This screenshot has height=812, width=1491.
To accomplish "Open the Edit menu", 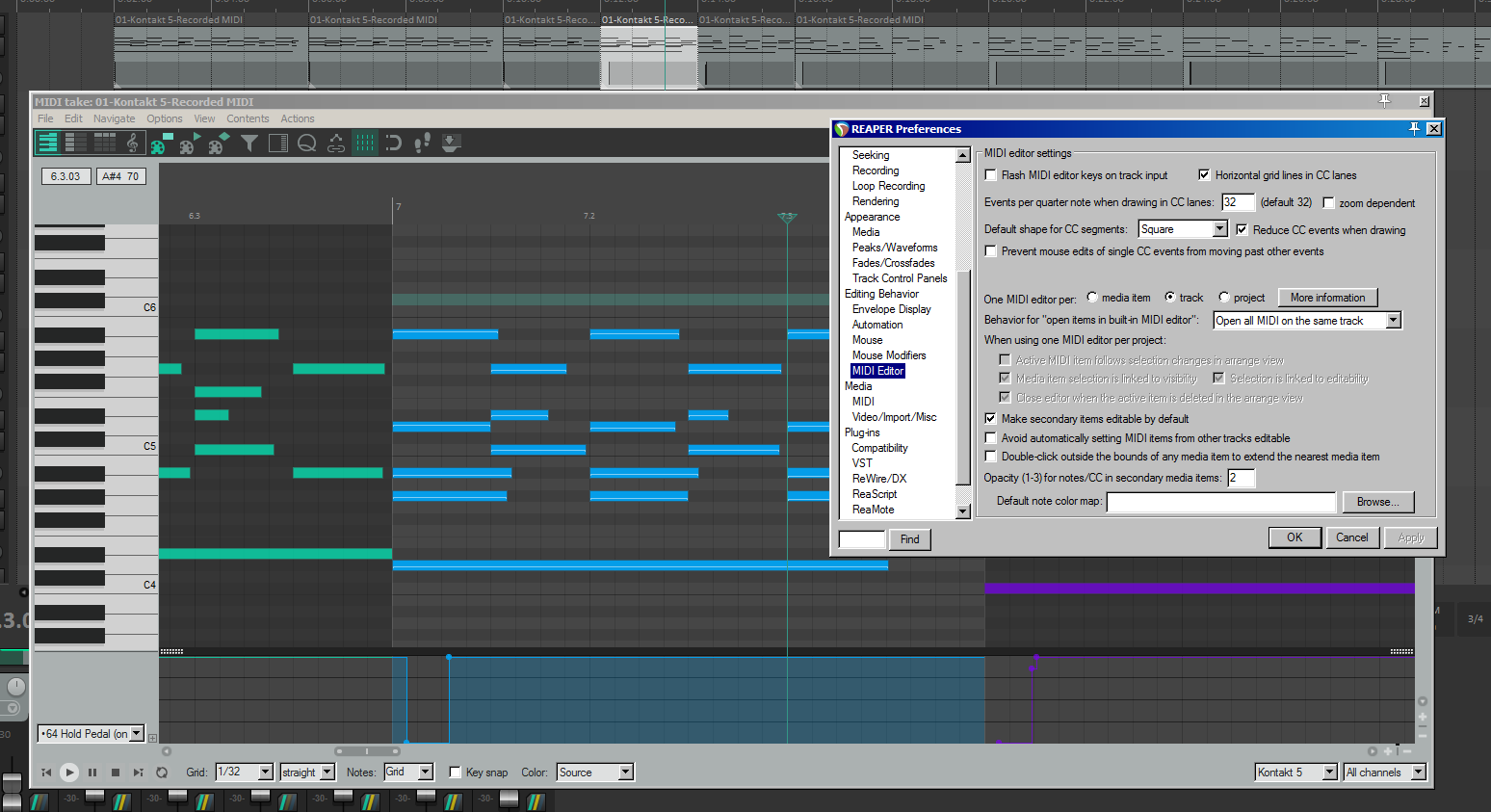I will point(73,119).
